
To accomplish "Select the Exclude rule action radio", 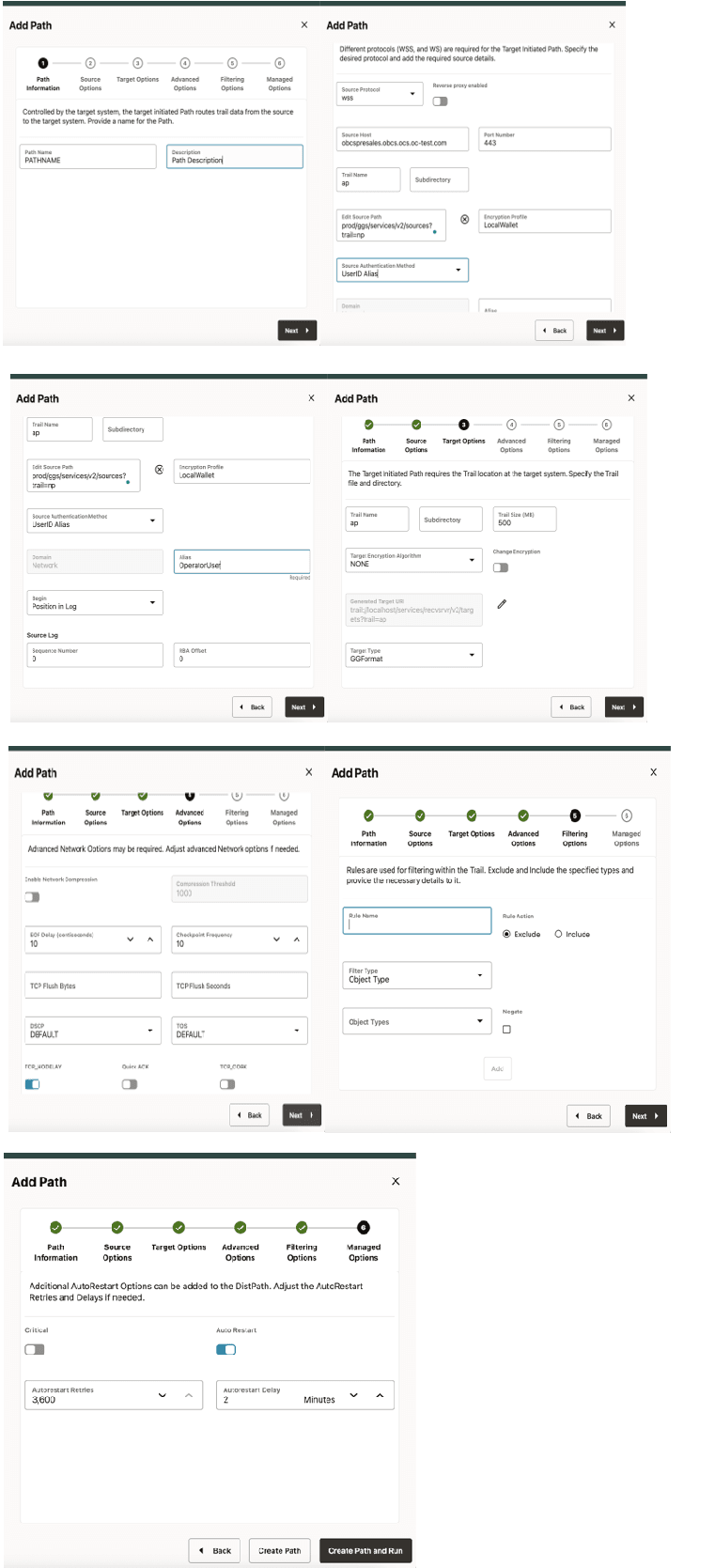I will click(x=507, y=934).
